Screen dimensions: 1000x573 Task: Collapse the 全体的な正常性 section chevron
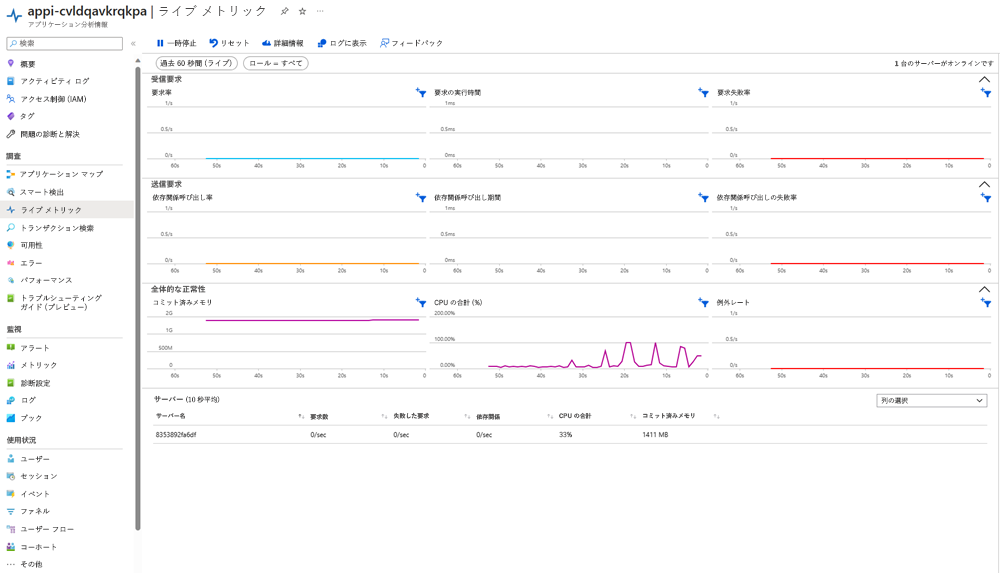point(984,290)
